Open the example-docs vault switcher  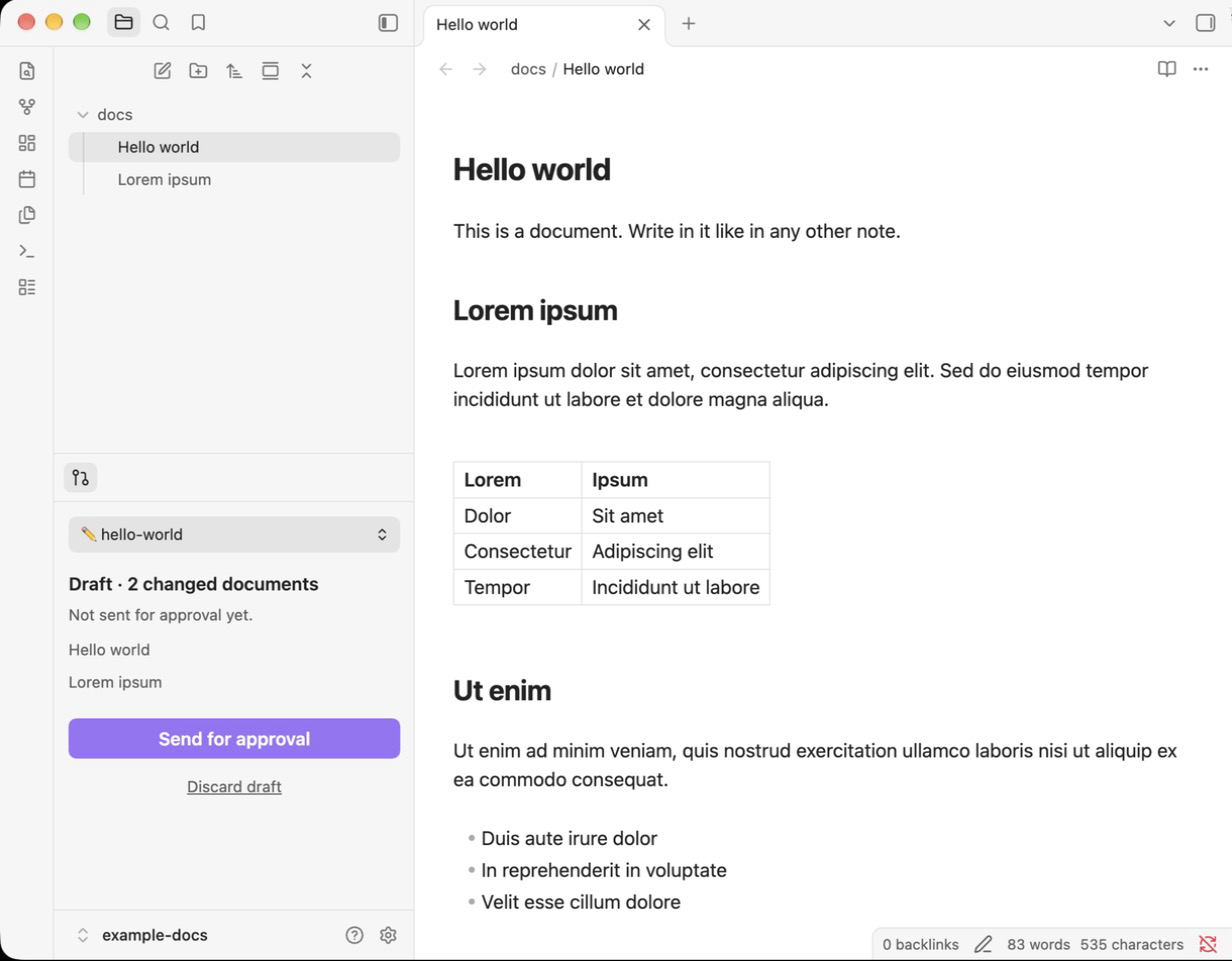143,936
